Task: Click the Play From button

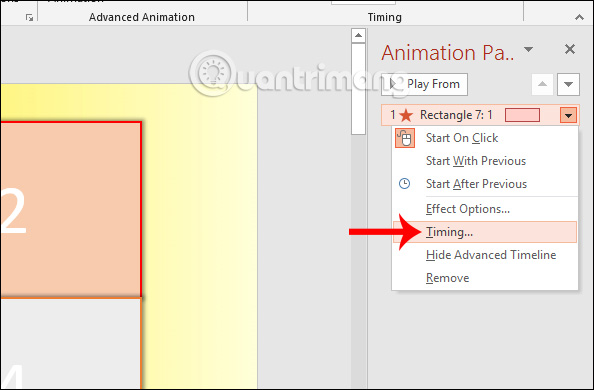Action: pyautogui.click(x=425, y=84)
